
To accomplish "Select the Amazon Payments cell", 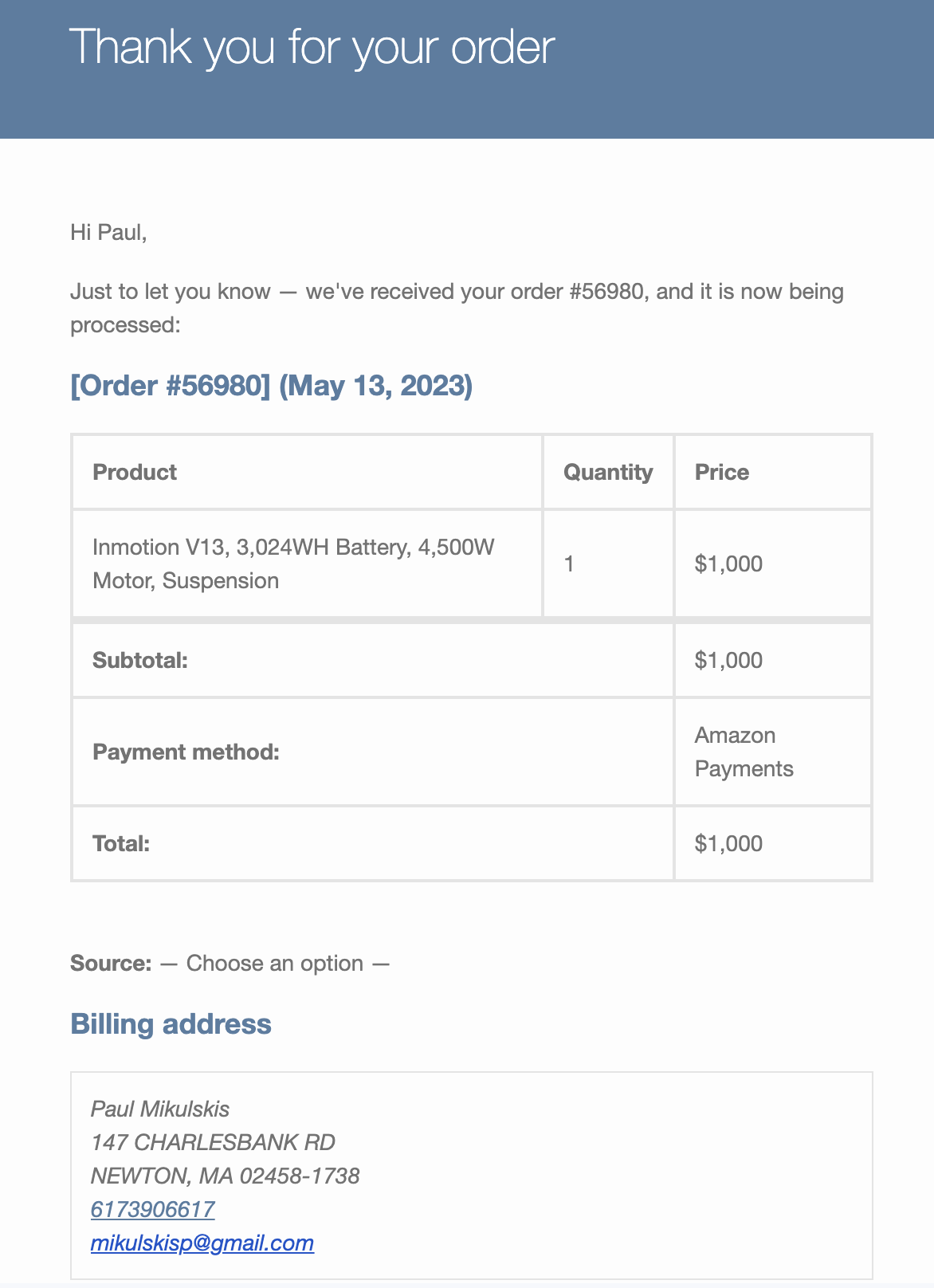I will [744, 752].
